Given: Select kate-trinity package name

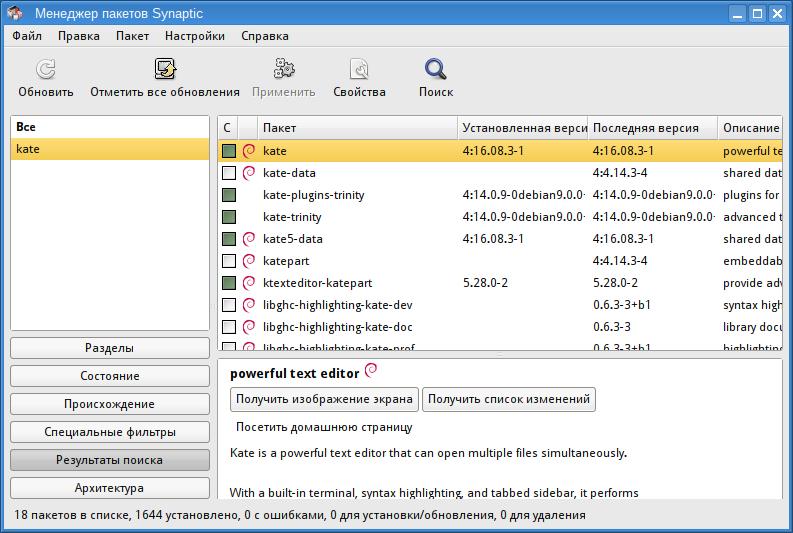Looking at the screenshot, I should point(292,217).
